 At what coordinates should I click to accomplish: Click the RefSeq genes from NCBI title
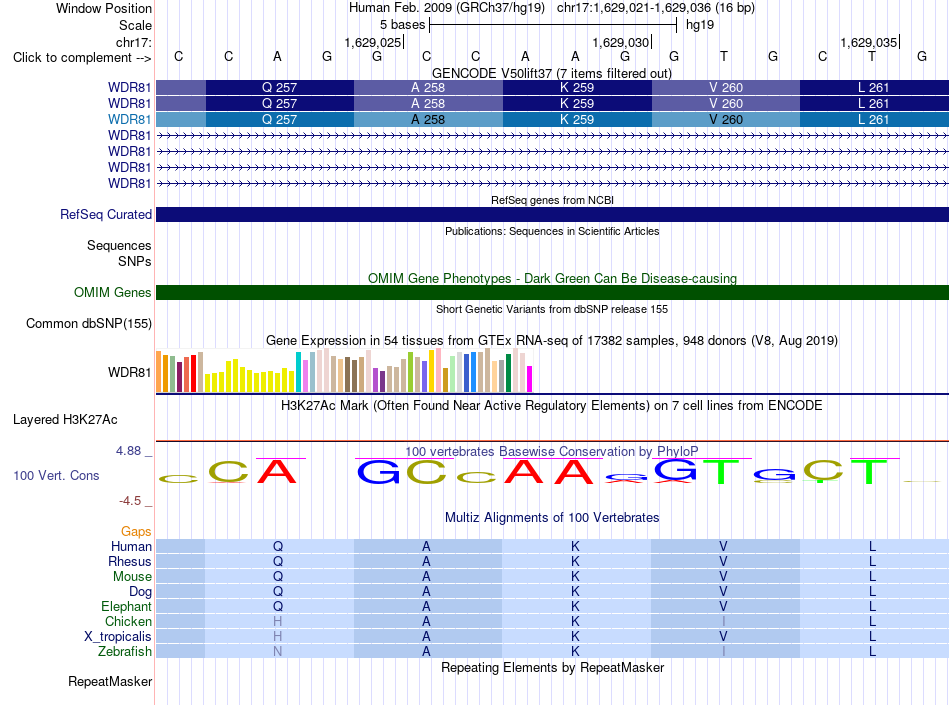[552, 200]
